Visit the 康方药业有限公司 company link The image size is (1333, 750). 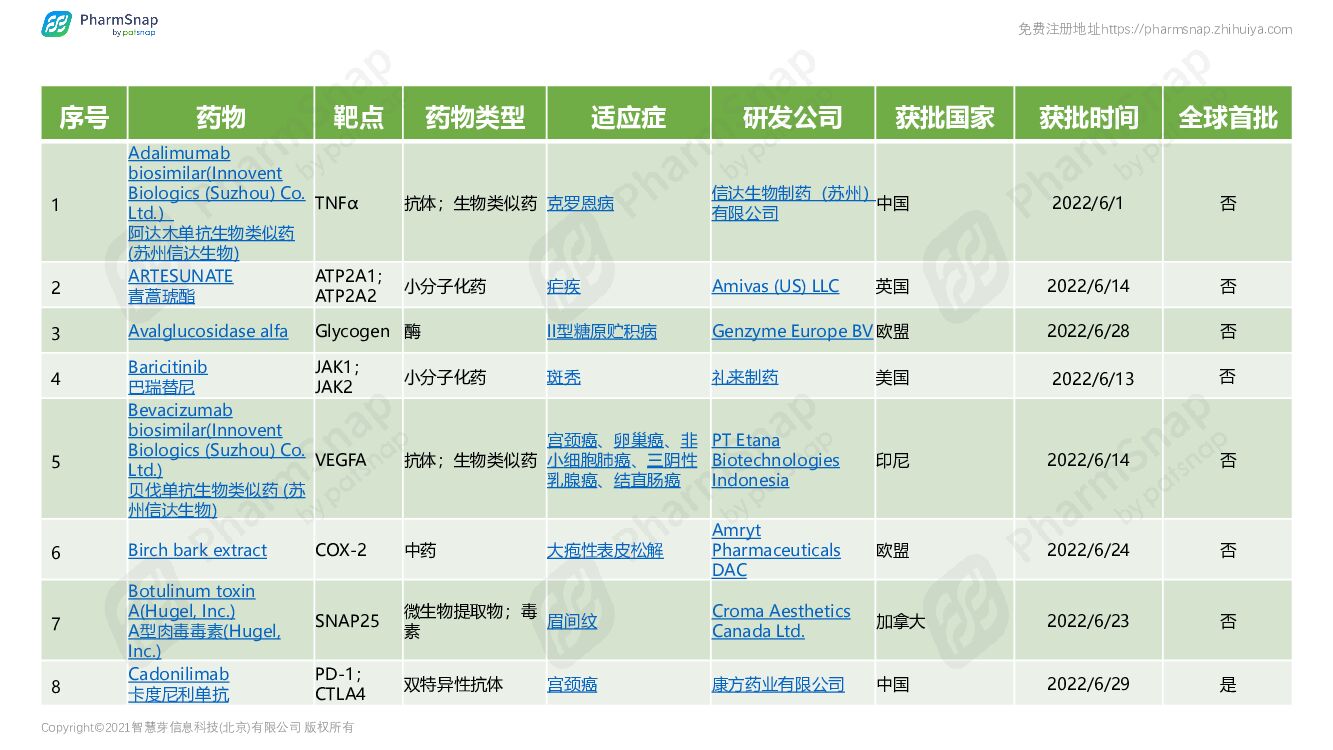click(x=778, y=684)
